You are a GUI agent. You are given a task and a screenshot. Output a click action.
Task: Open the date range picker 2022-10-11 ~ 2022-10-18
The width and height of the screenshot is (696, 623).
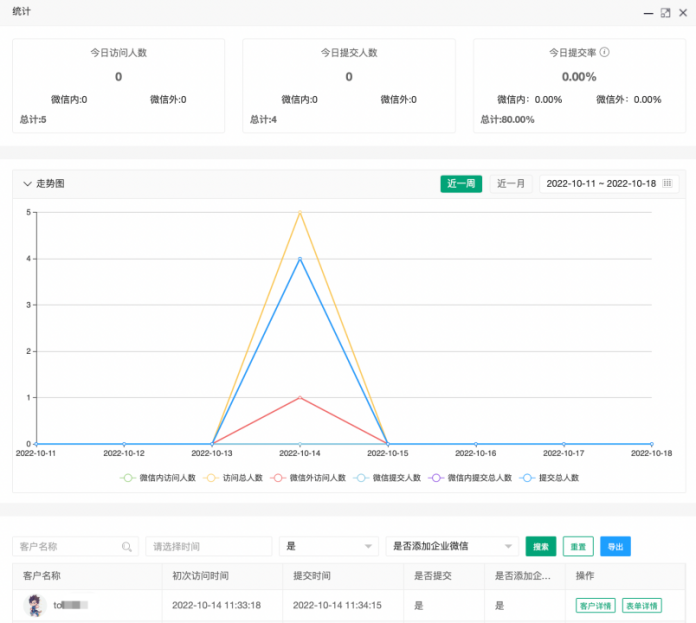tap(609, 184)
